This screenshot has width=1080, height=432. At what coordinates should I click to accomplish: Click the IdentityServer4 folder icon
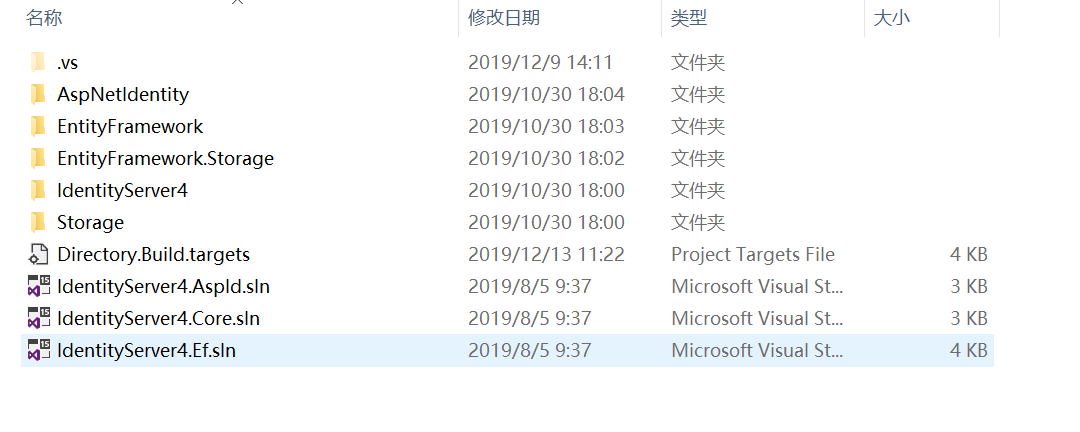[38, 191]
